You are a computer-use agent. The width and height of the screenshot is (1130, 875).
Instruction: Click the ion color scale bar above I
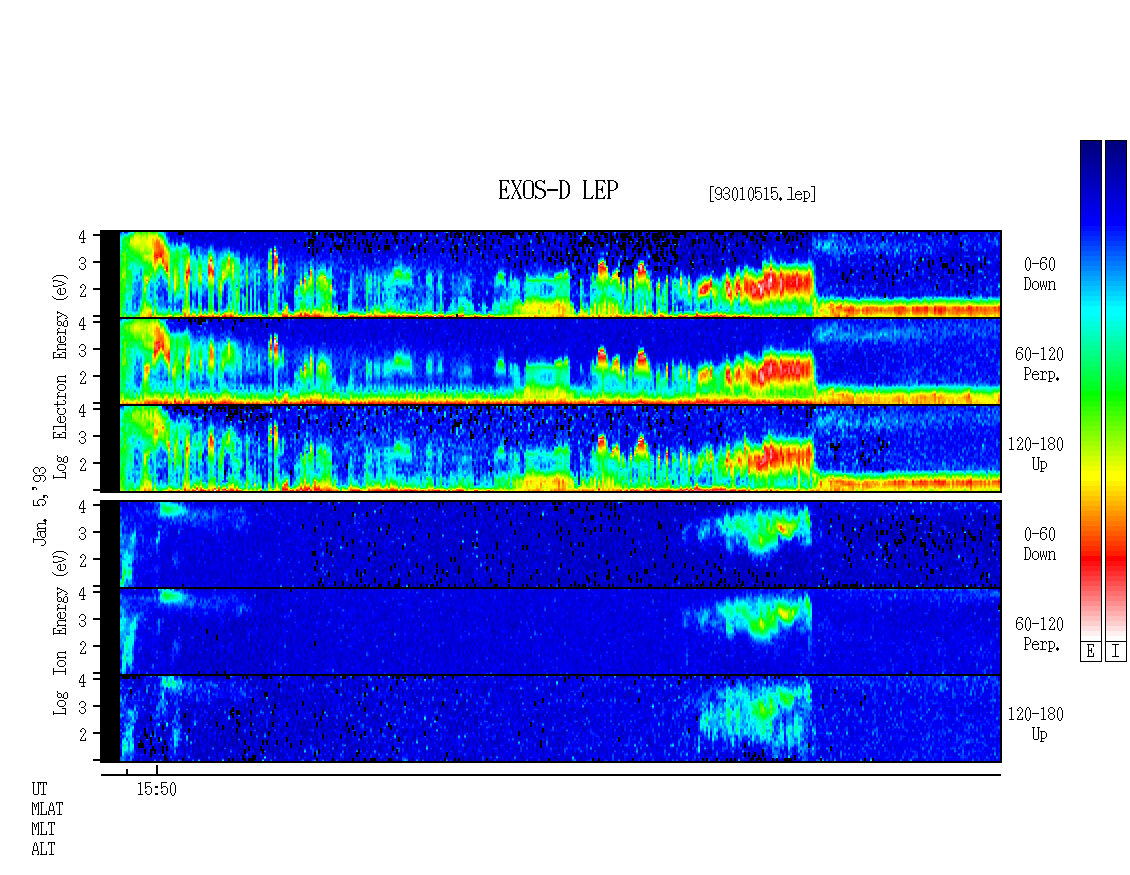[x=1116, y=390]
